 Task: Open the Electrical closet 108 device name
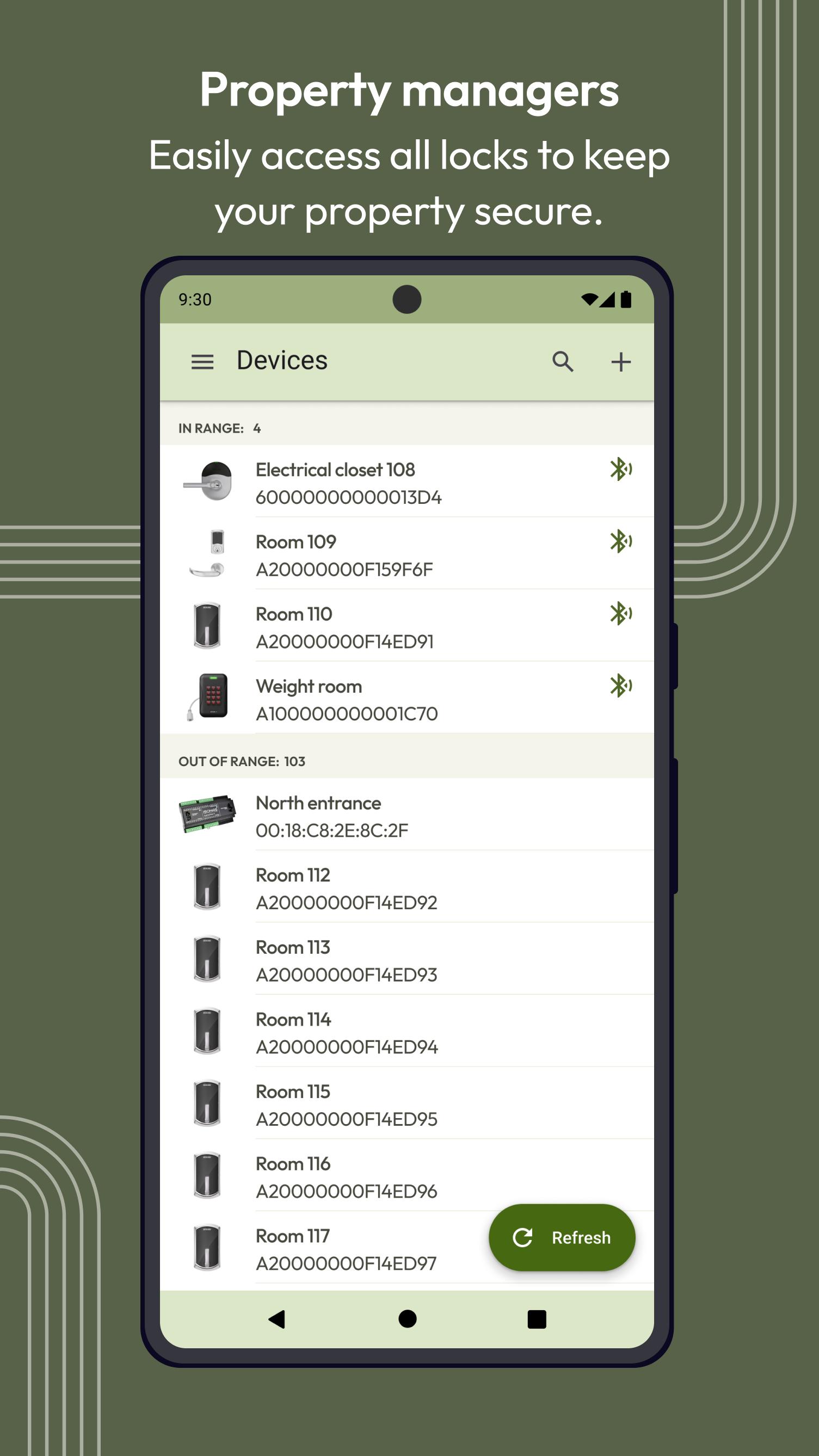[335, 470]
